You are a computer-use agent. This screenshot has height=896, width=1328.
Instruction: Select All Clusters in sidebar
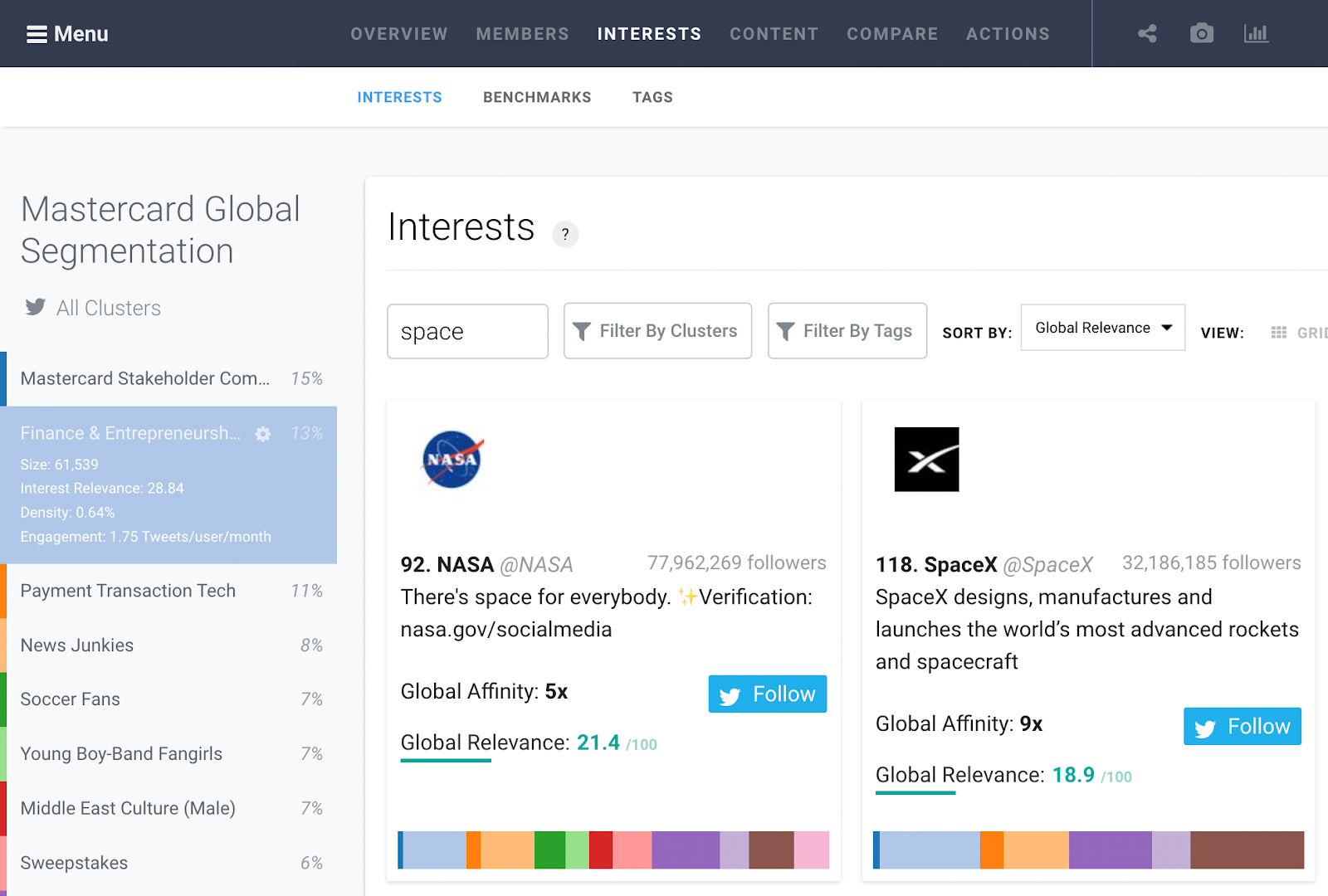tap(109, 308)
